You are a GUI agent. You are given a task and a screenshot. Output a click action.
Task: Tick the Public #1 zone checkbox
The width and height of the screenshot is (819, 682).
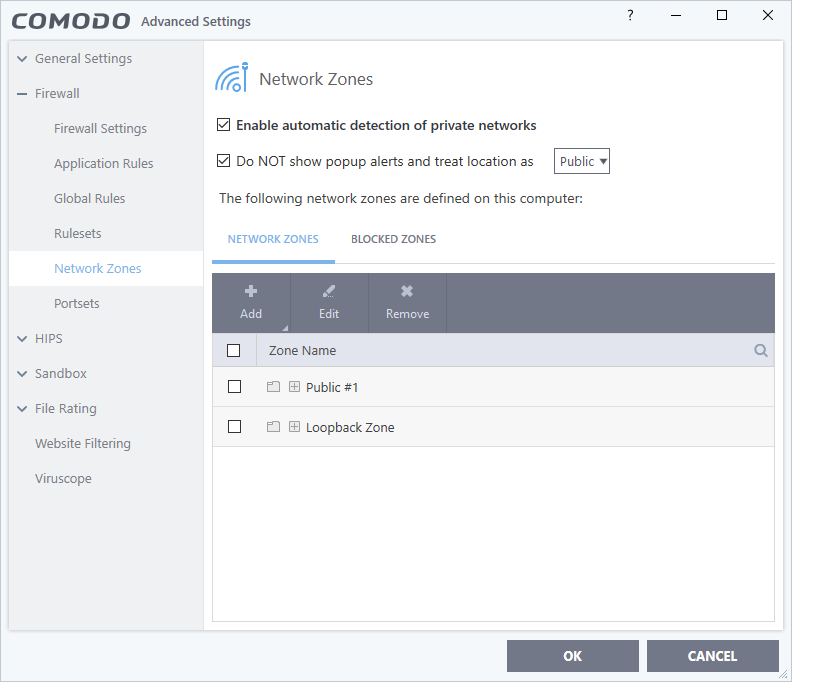(x=235, y=387)
